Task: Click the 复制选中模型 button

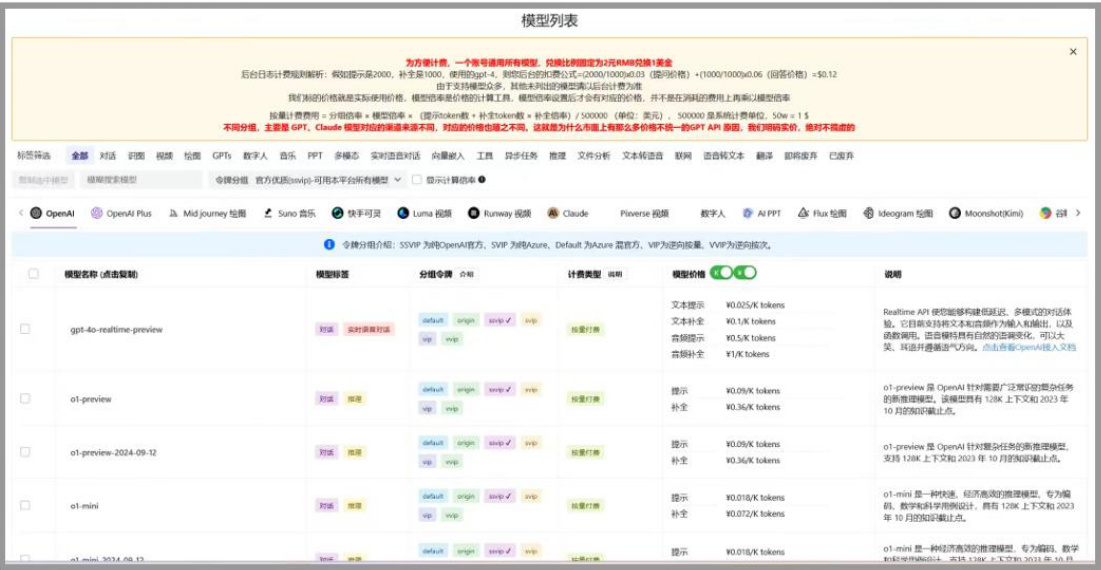Action: coord(44,180)
